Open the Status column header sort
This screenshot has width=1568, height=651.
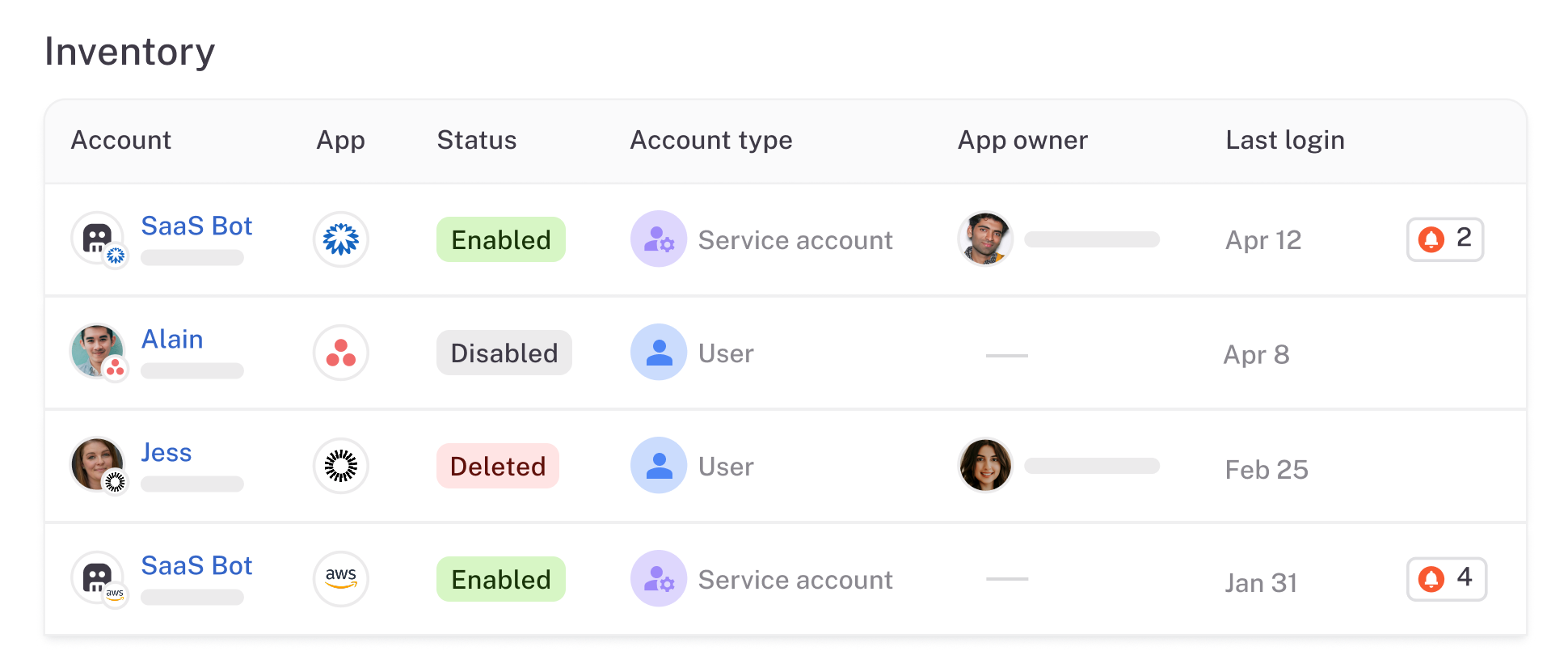476,140
